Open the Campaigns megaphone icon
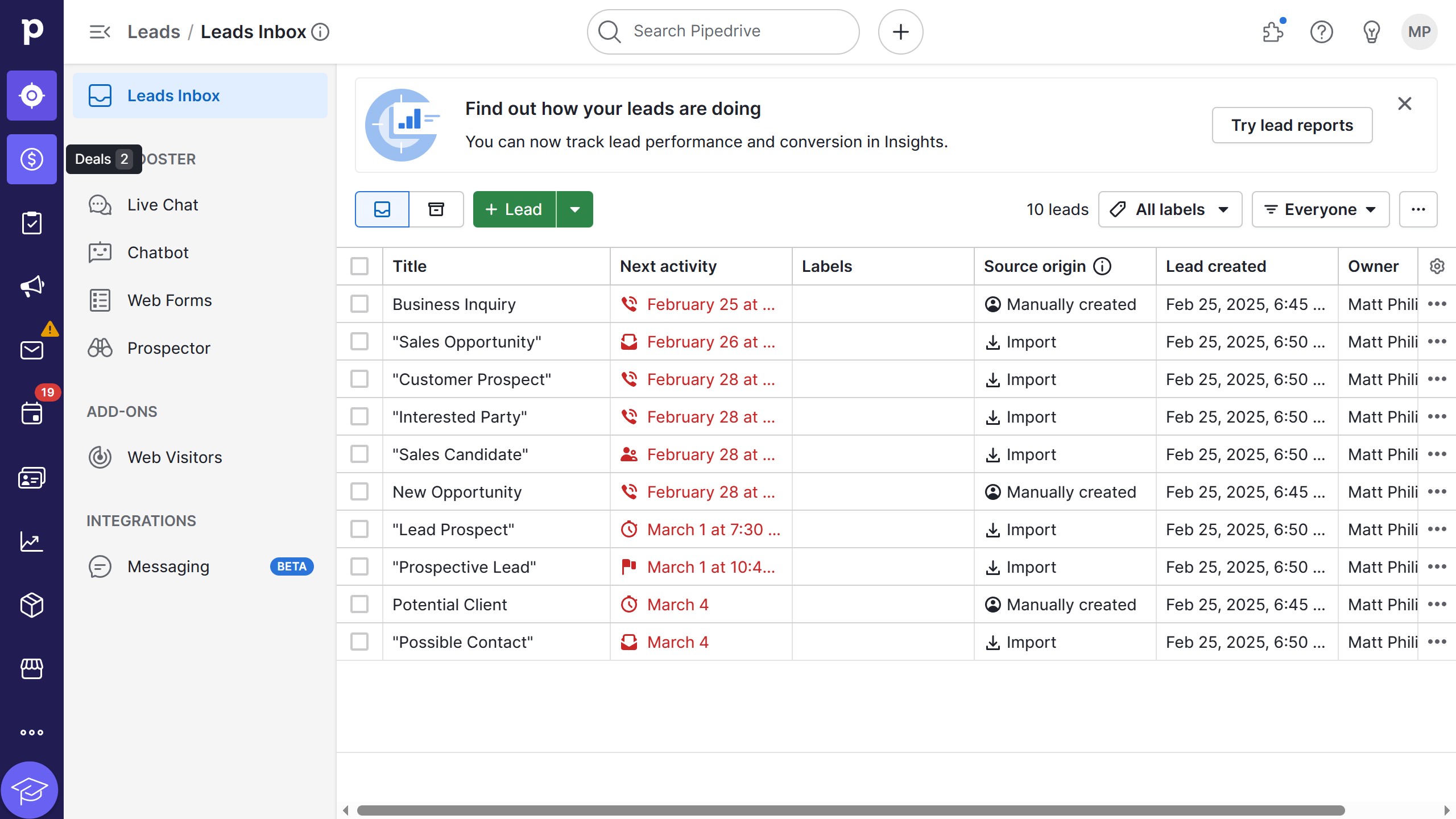 (x=32, y=286)
